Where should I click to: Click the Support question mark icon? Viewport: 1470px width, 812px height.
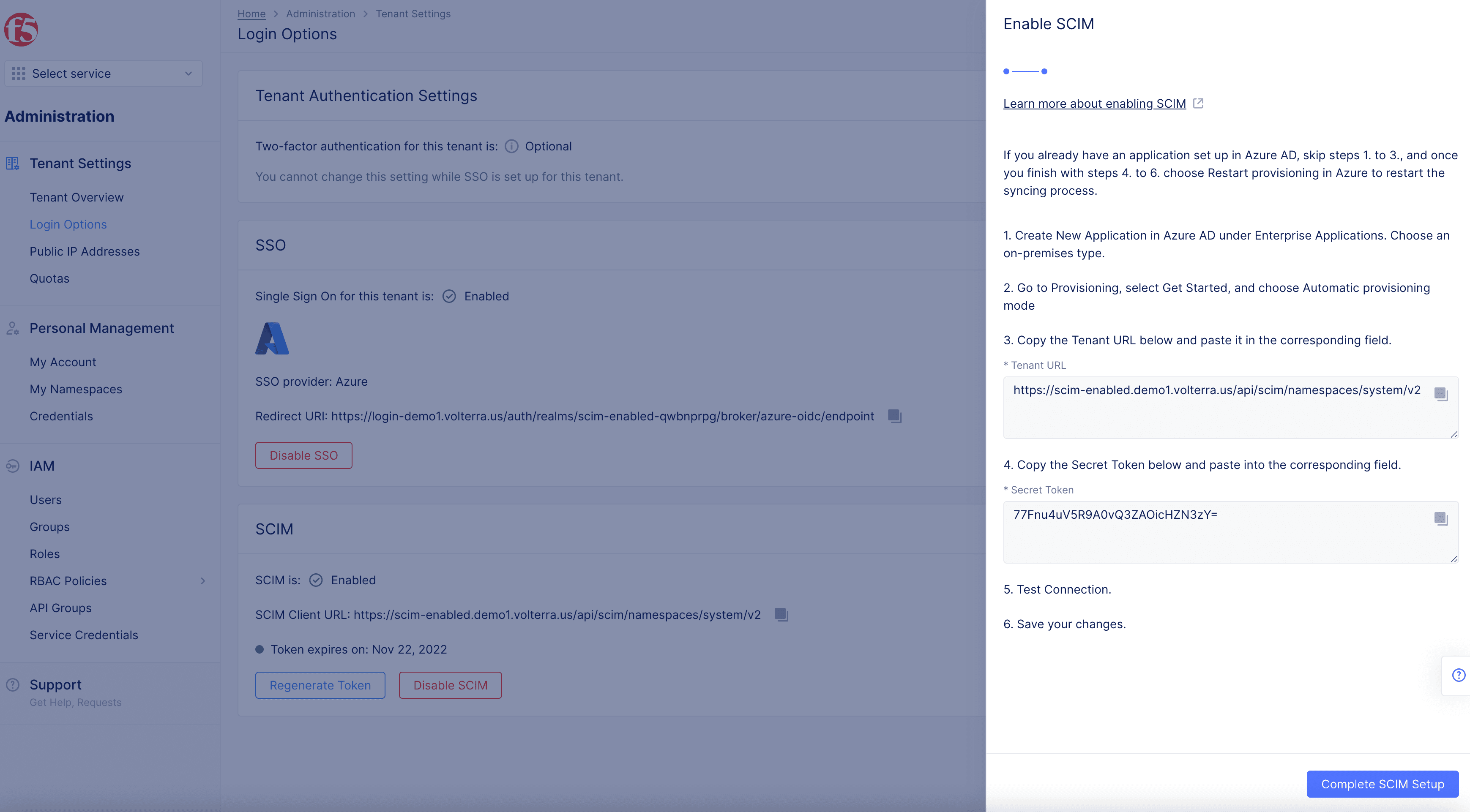point(13,685)
